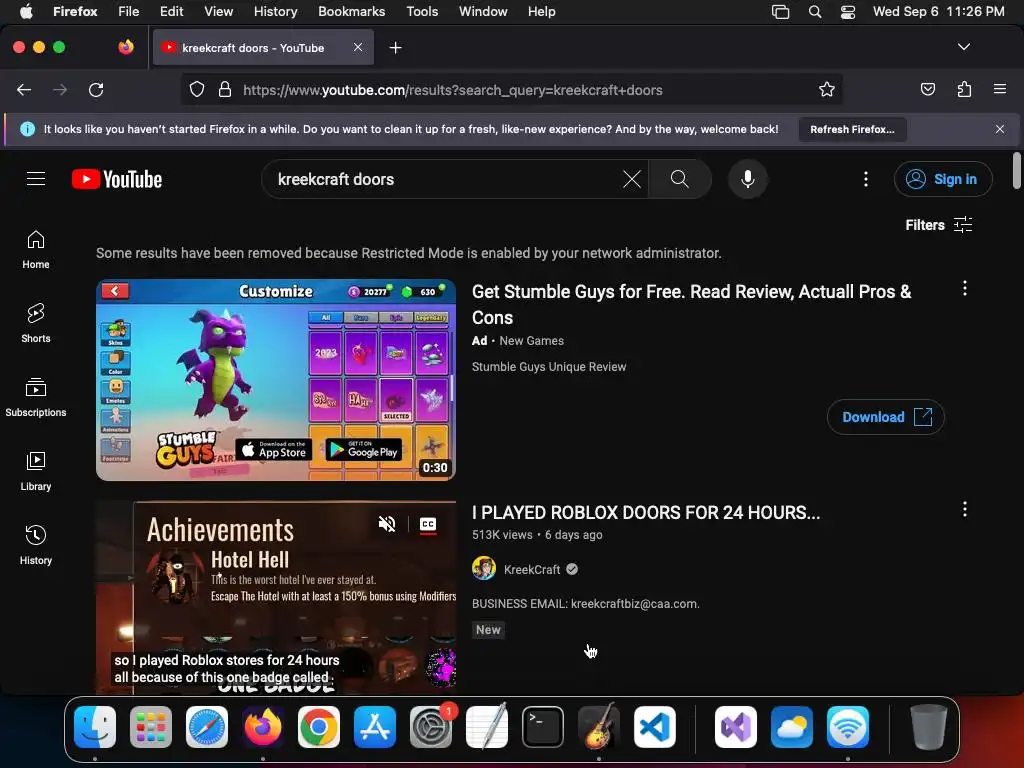Viewport: 1024px width, 768px height.
Task: Open the search Filters panel
Action: [939, 225]
